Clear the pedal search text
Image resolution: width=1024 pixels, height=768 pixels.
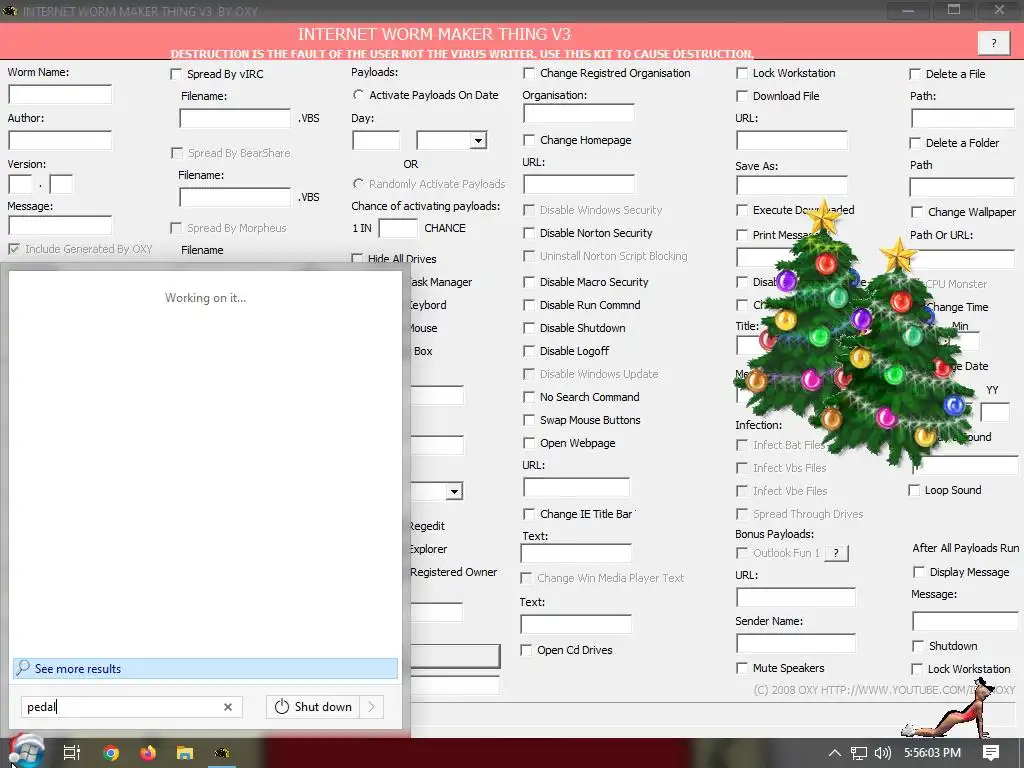228,707
